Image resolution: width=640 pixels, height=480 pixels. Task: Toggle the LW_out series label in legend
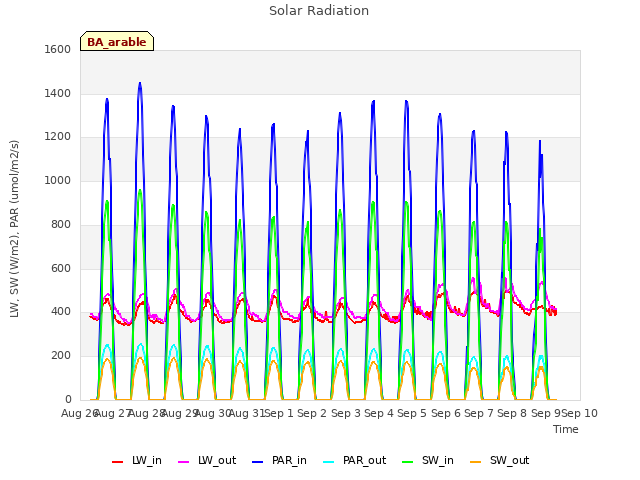tap(217, 461)
